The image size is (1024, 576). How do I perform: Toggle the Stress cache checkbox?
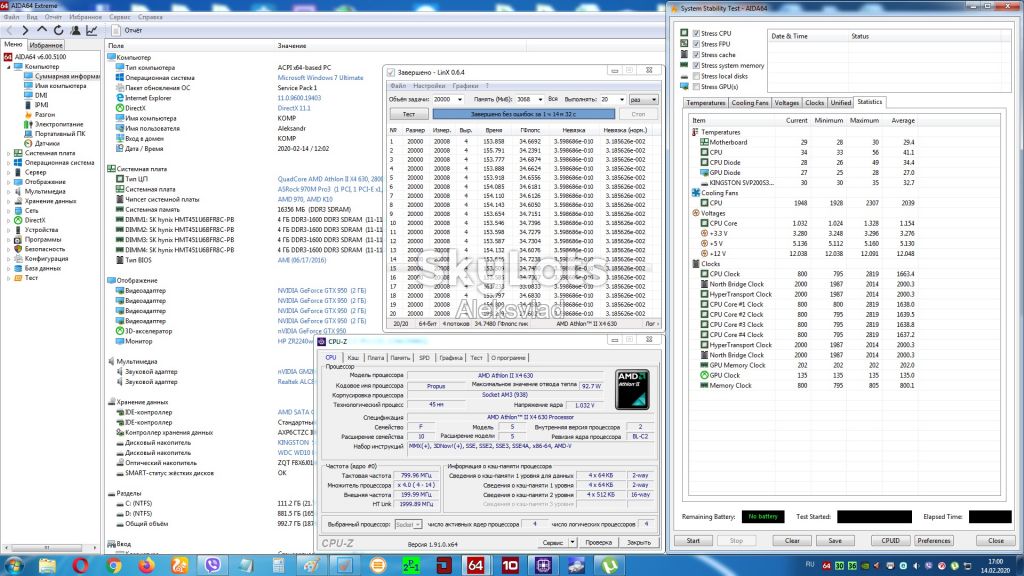(696, 55)
